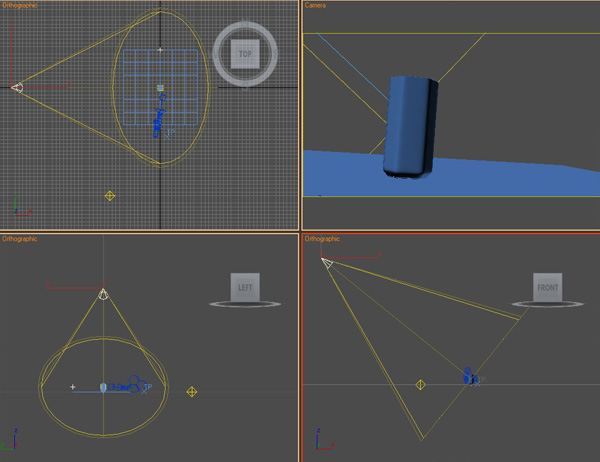Open the bottom-left Orthographic viewport label menu
Image resolution: width=600 pixels, height=462 pixels.
pos(20,238)
